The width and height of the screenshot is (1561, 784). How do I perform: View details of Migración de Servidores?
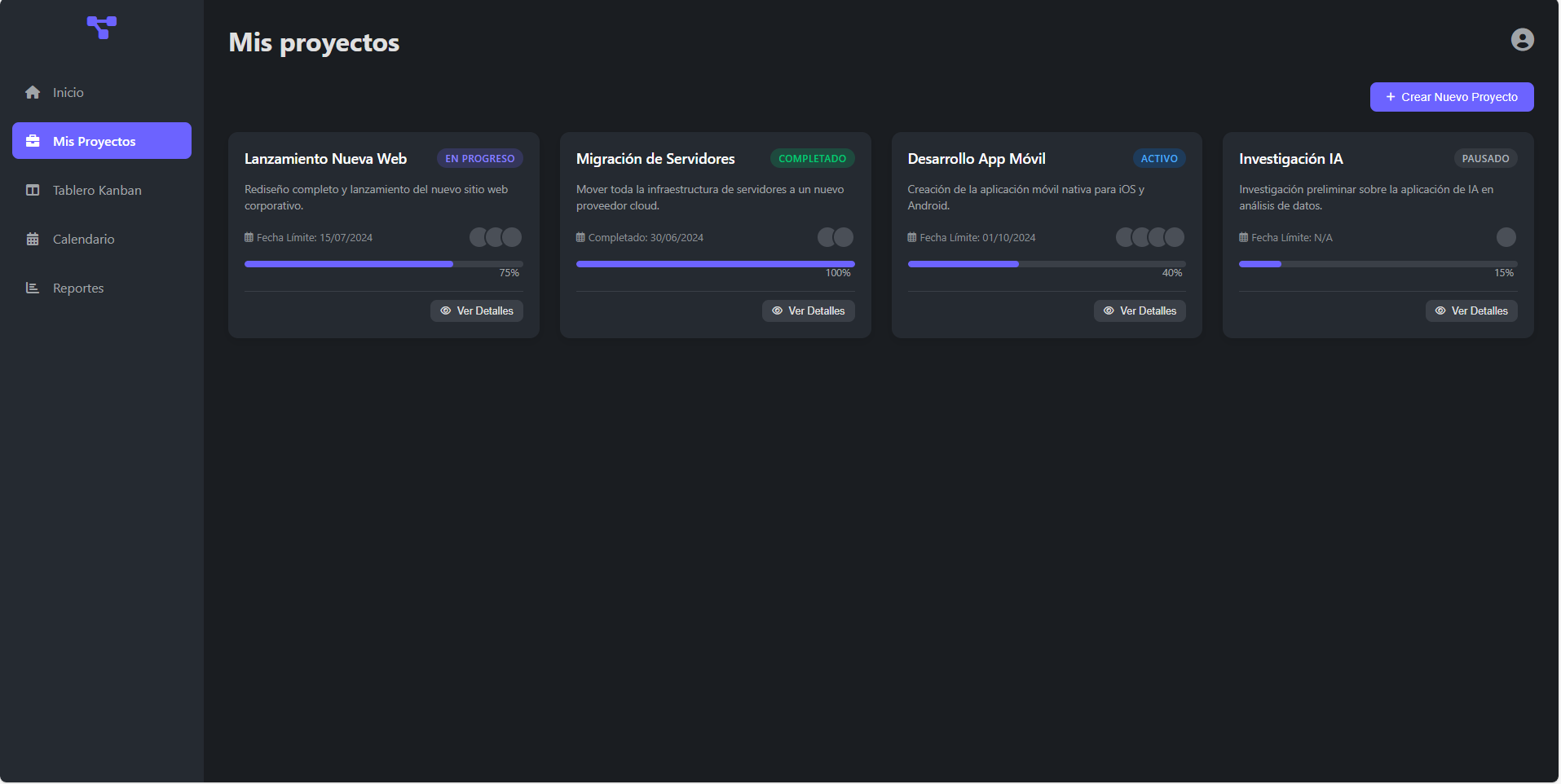(808, 311)
